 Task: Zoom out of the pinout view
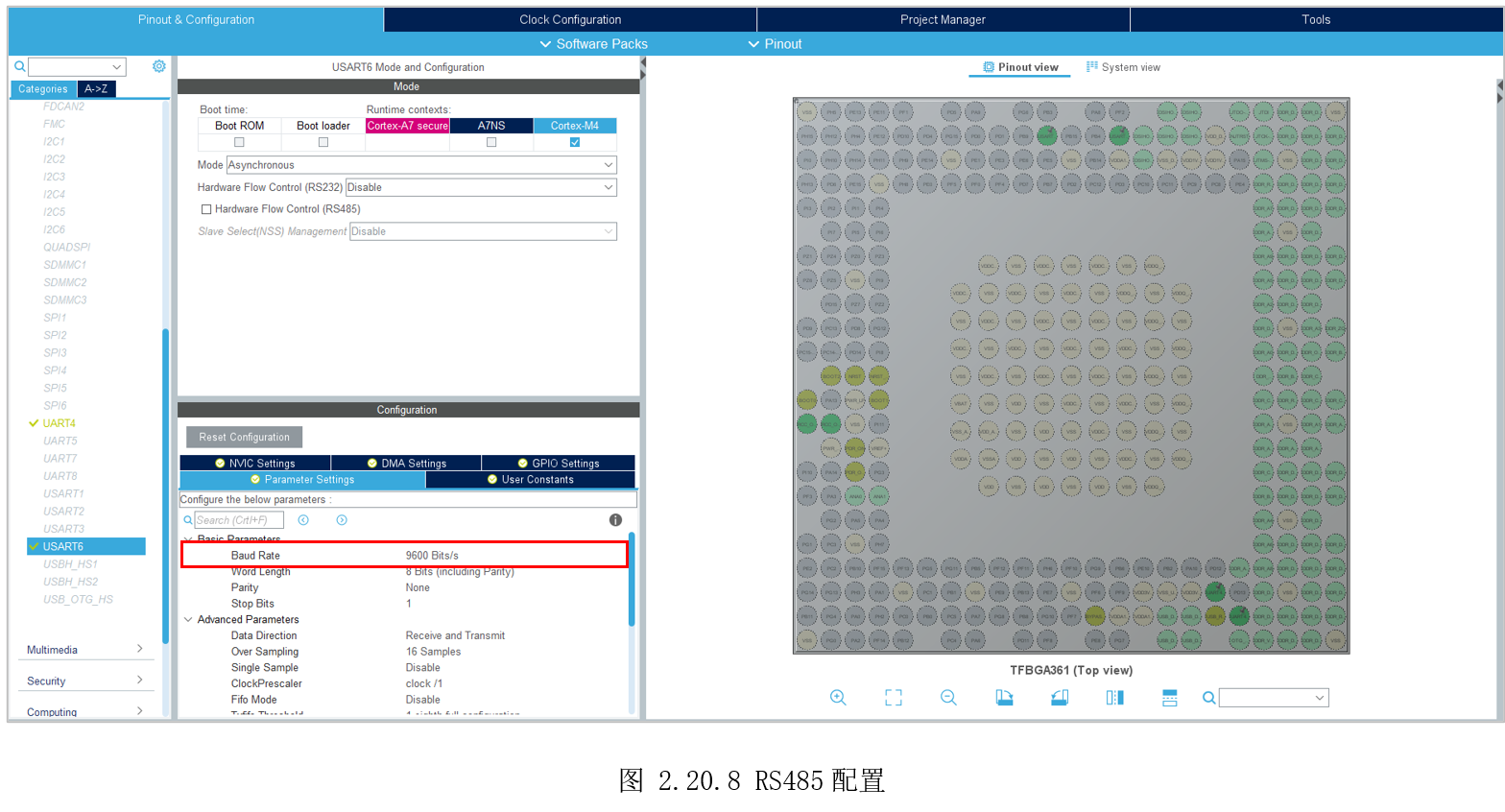pos(948,698)
